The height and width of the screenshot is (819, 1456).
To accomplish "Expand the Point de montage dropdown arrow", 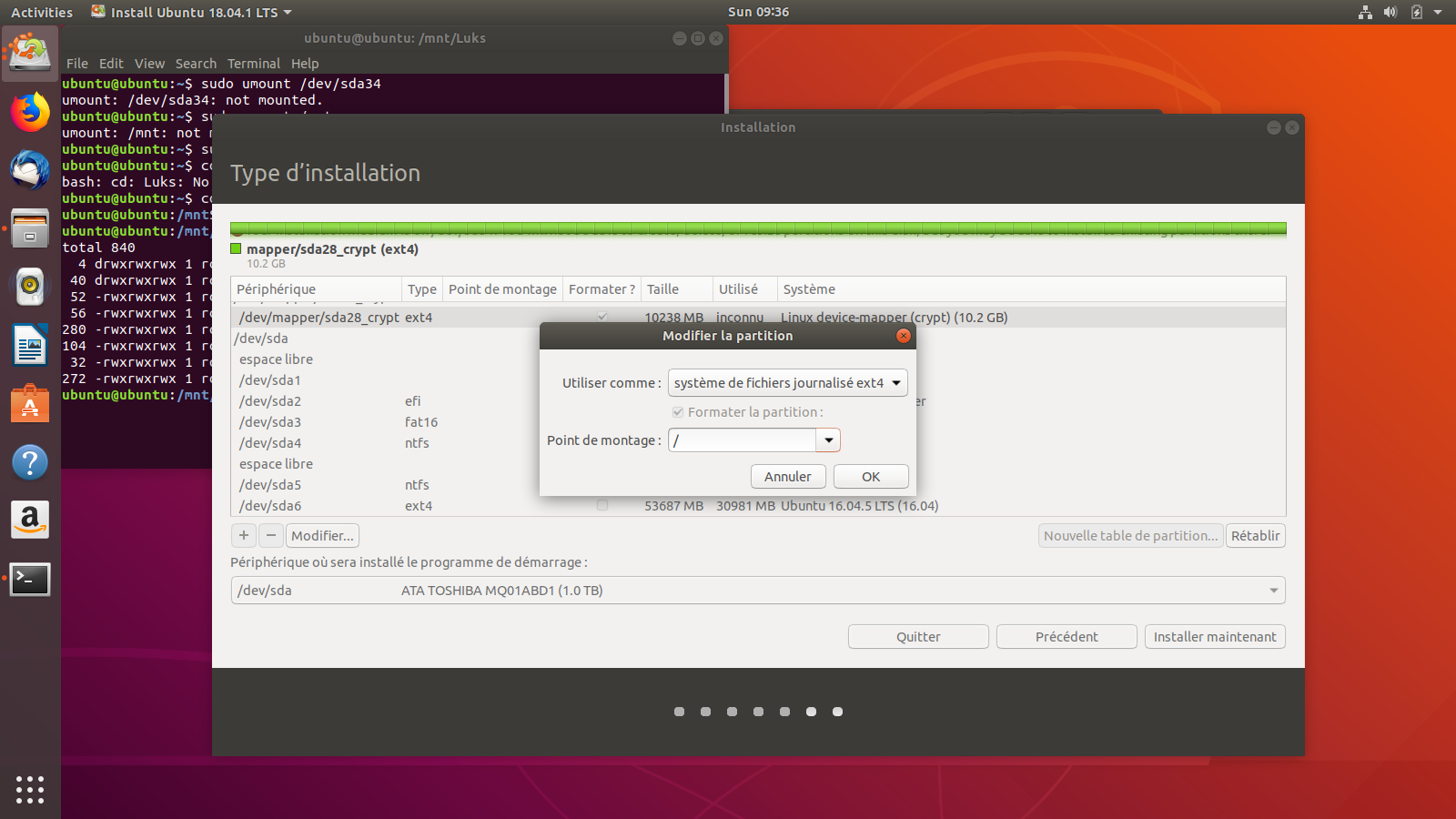I will 828,440.
